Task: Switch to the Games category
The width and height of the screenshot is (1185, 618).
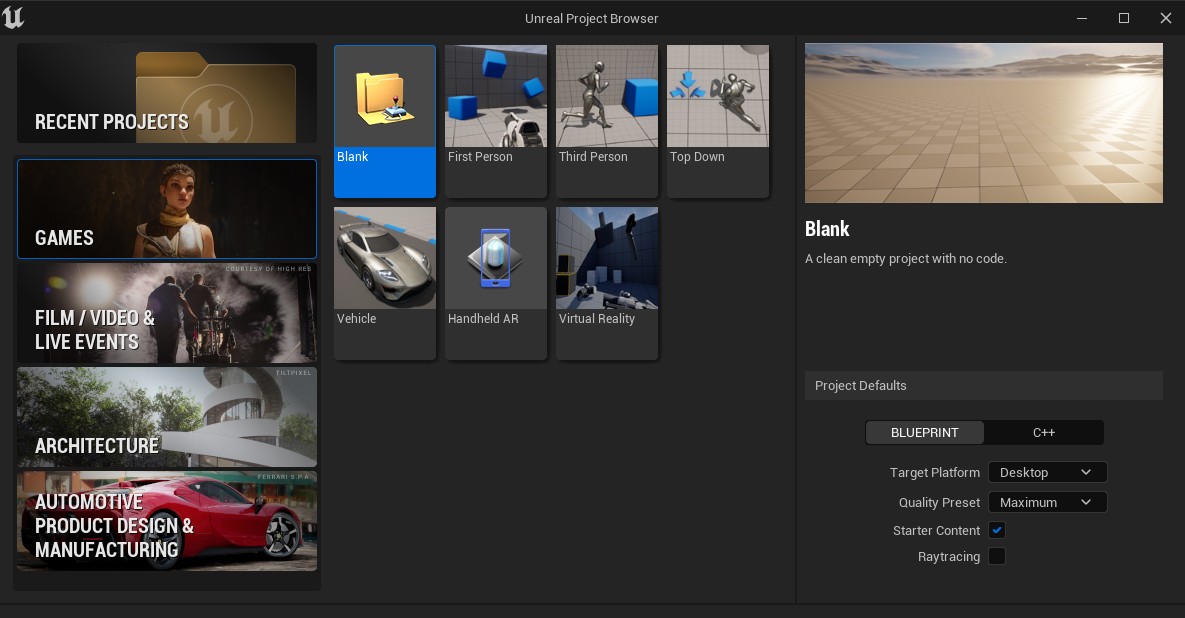Action: (167, 209)
